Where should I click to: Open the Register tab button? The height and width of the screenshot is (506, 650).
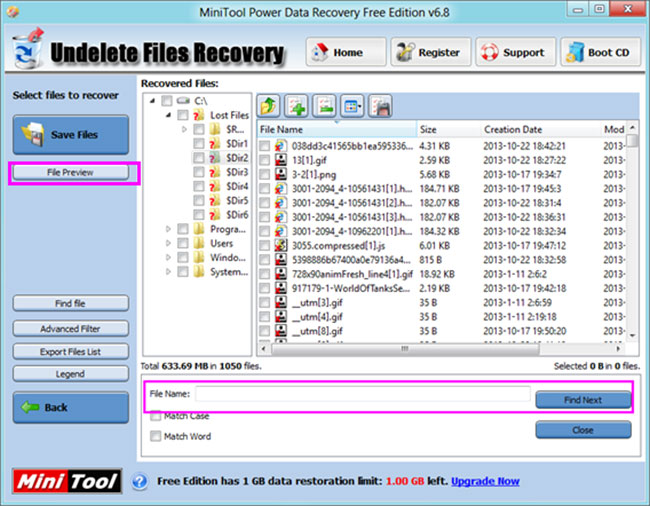tap(431, 52)
